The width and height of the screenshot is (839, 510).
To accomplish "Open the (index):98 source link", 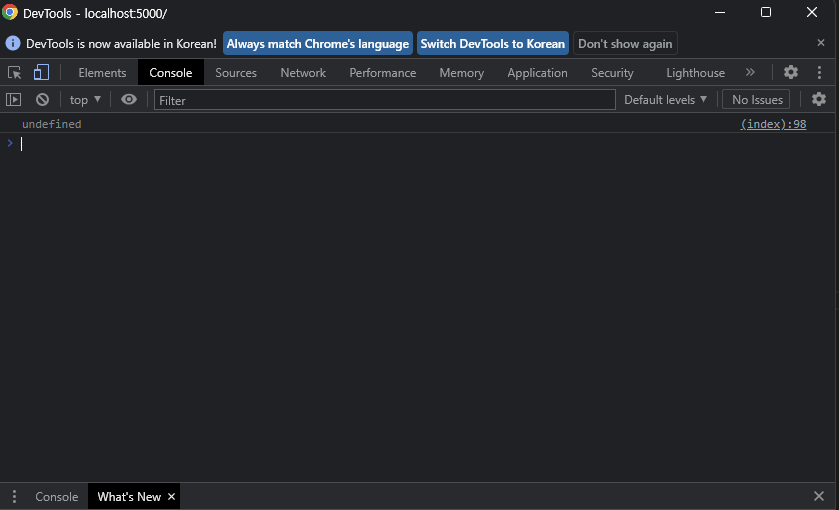I will pyautogui.click(x=773, y=124).
